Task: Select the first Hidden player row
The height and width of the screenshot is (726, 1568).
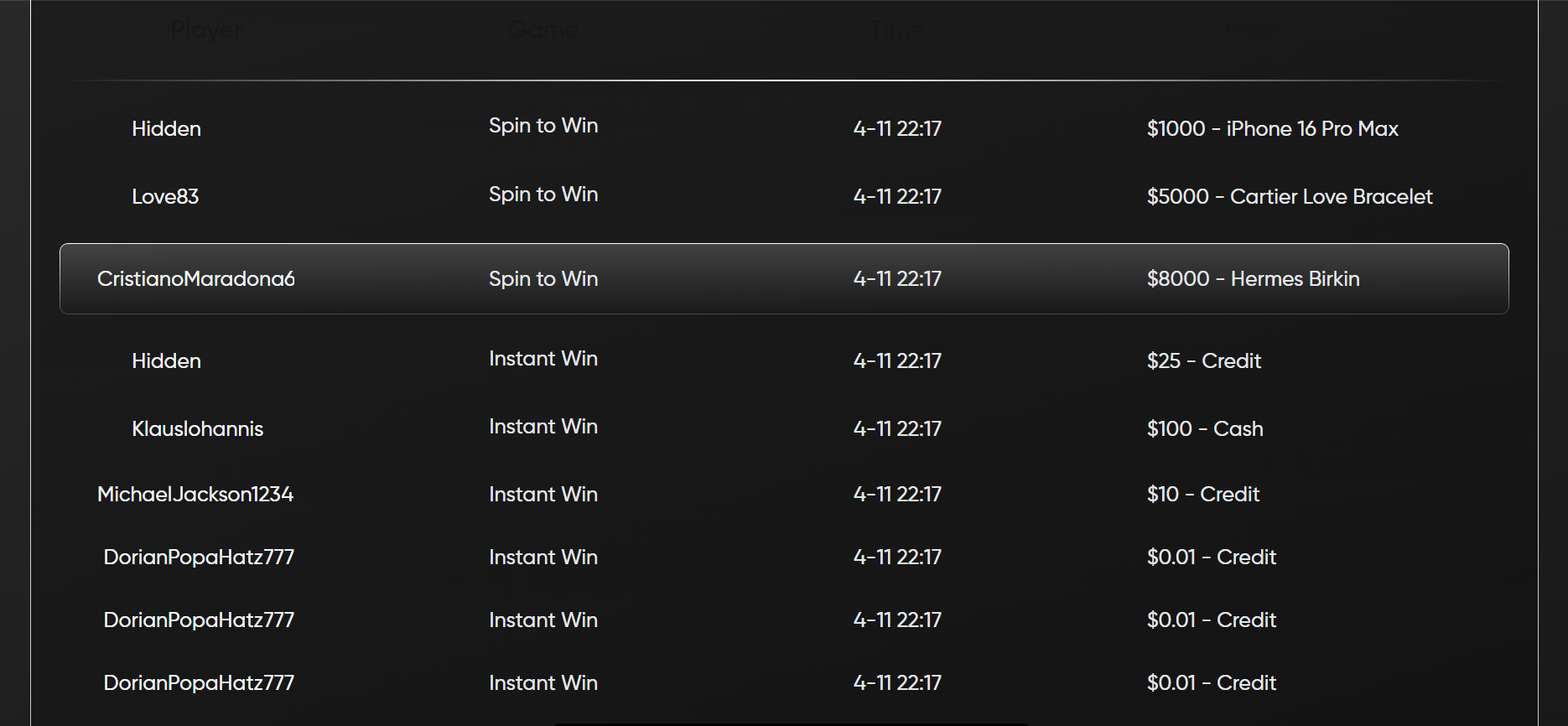Action: 166,128
